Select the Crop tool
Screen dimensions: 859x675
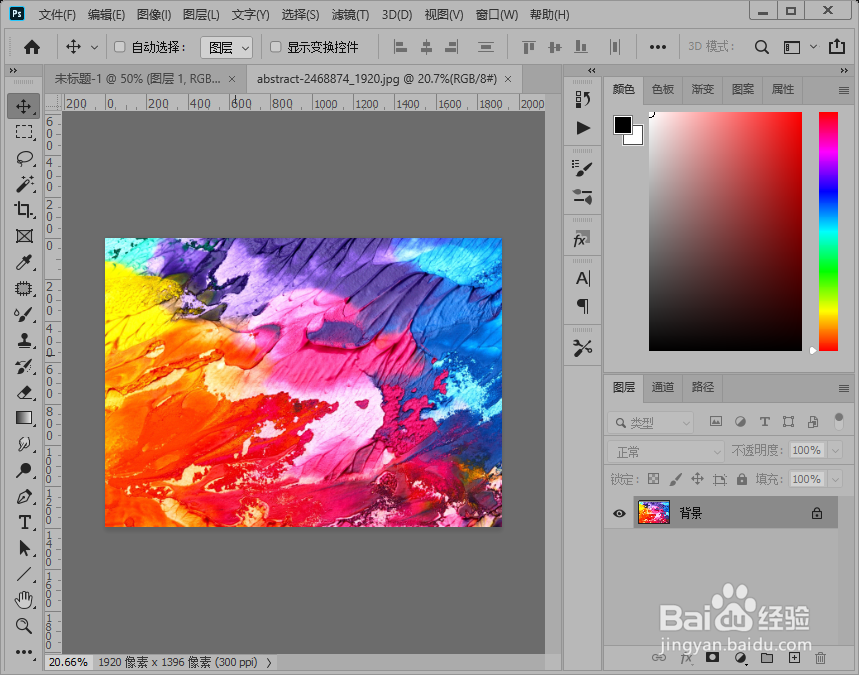24,210
